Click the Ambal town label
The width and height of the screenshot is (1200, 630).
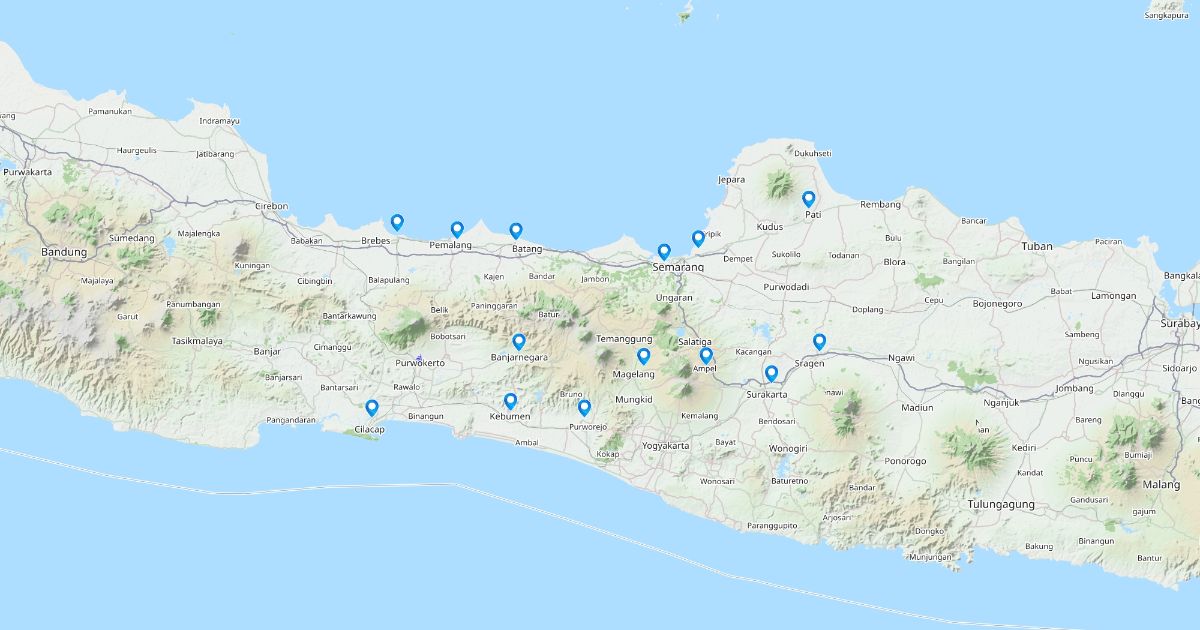526,441
